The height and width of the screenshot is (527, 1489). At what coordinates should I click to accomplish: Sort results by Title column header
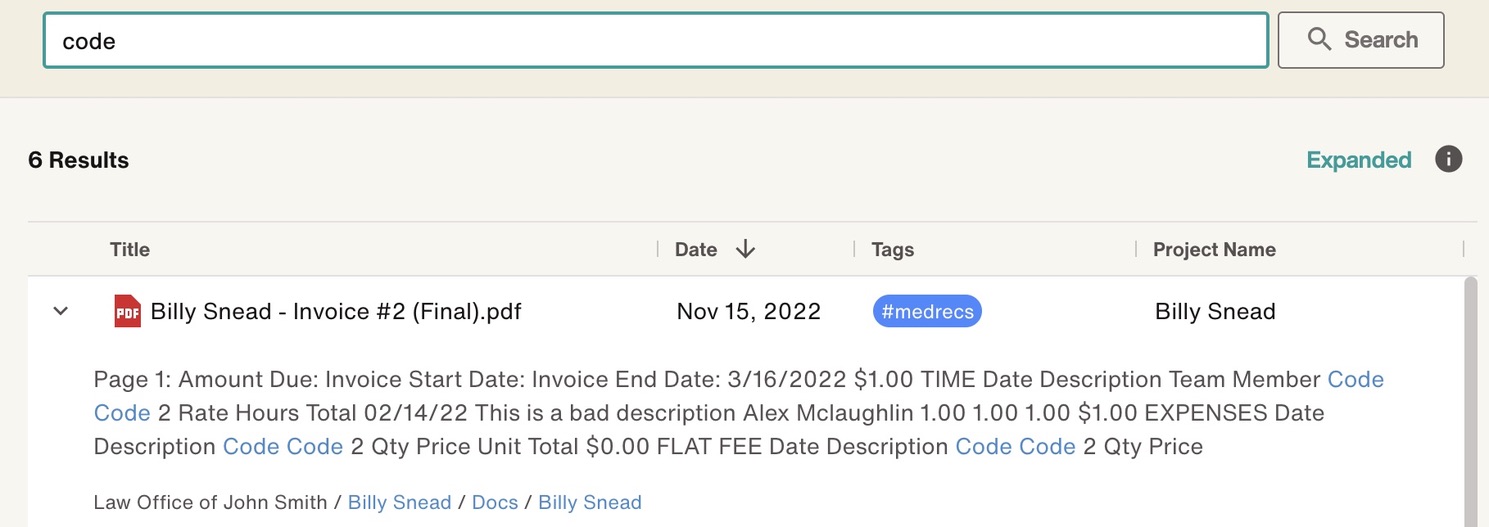click(130, 250)
